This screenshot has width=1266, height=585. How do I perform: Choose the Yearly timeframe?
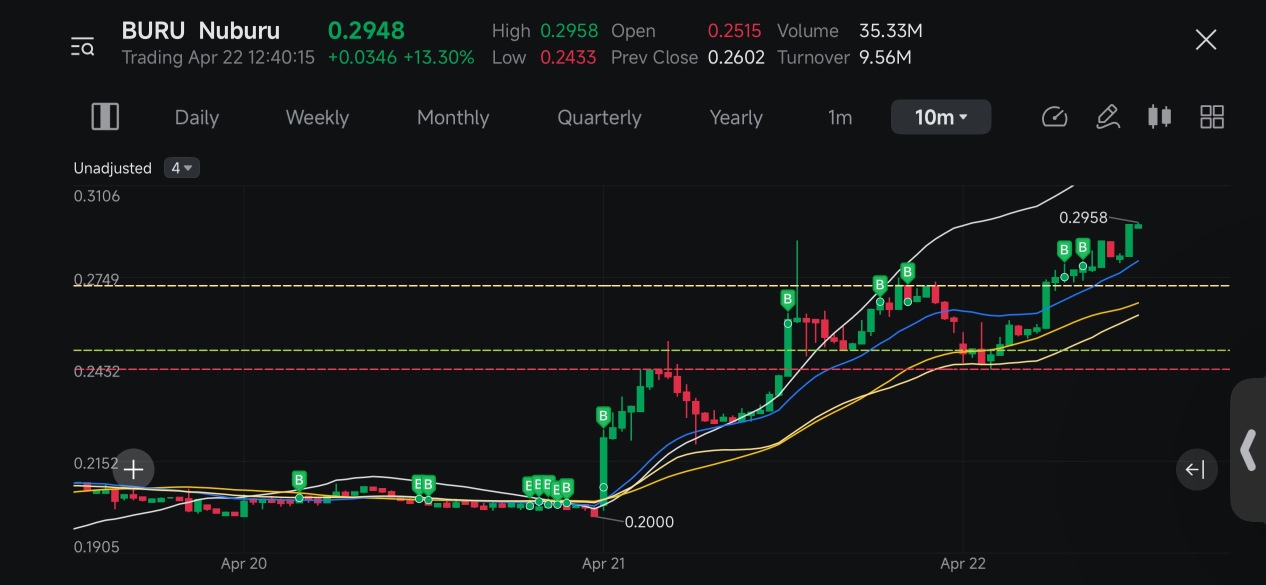click(736, 117)
